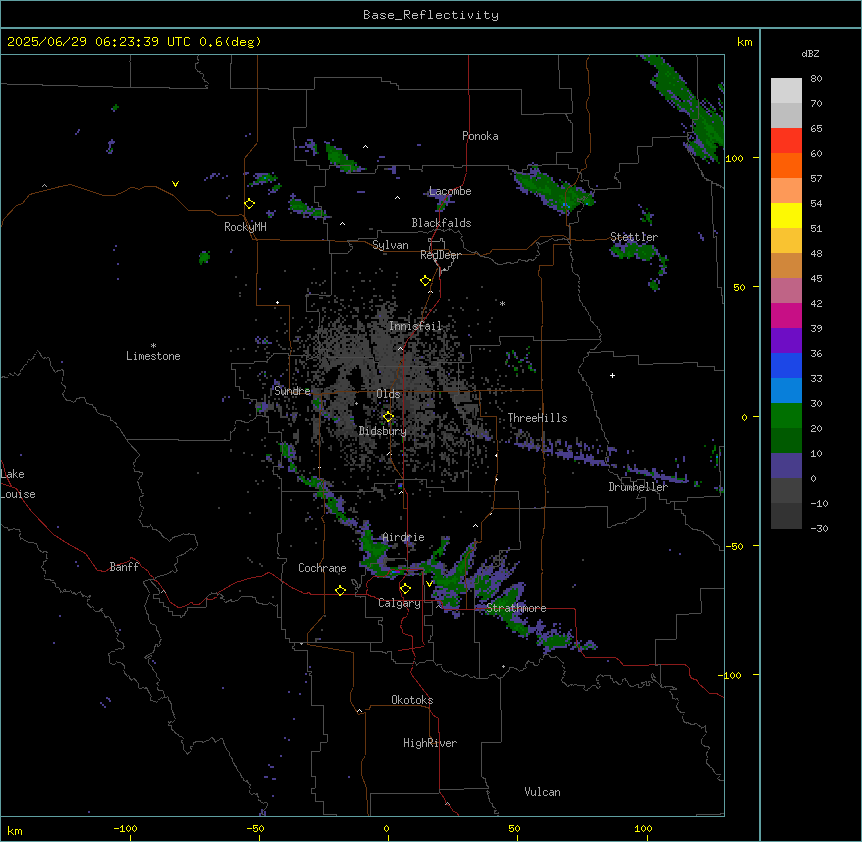862x842 pixels.
Task: Click the Cochrane town label
Action: coord(322,568)
